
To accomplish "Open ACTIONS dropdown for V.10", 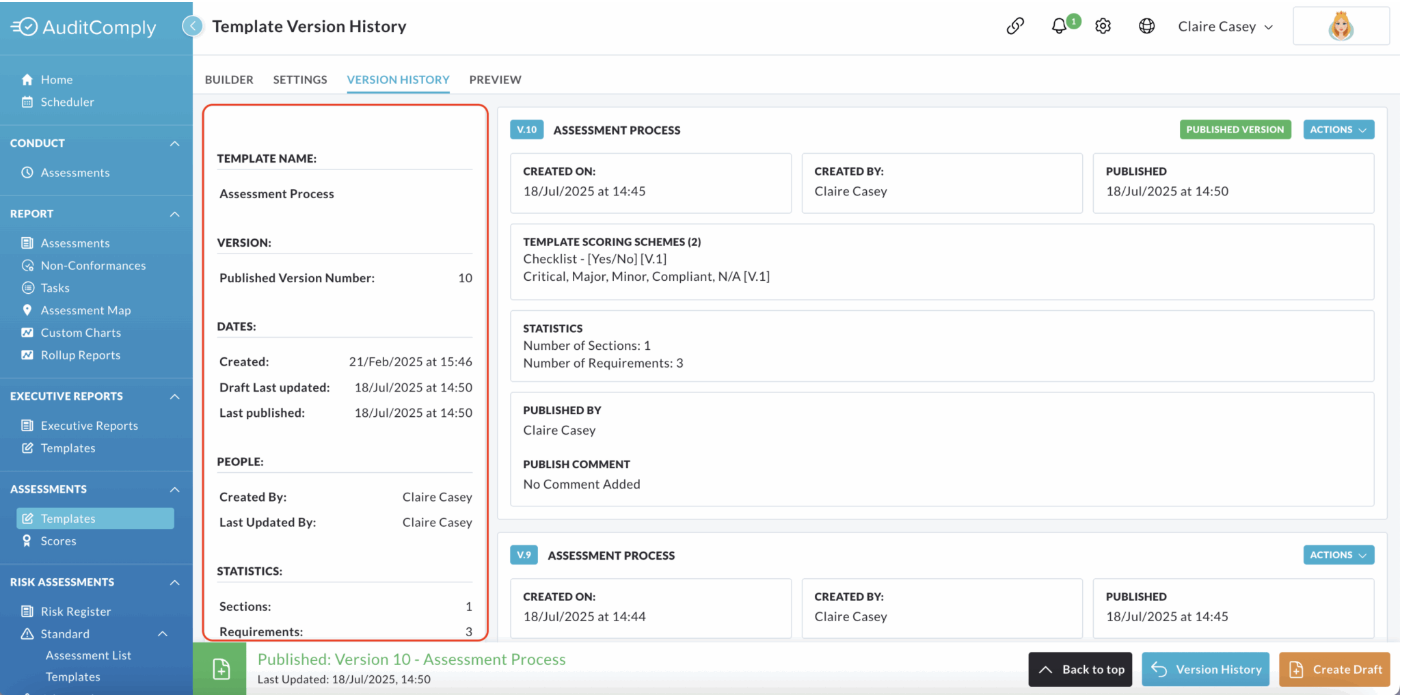I will tap(1338, 130).
